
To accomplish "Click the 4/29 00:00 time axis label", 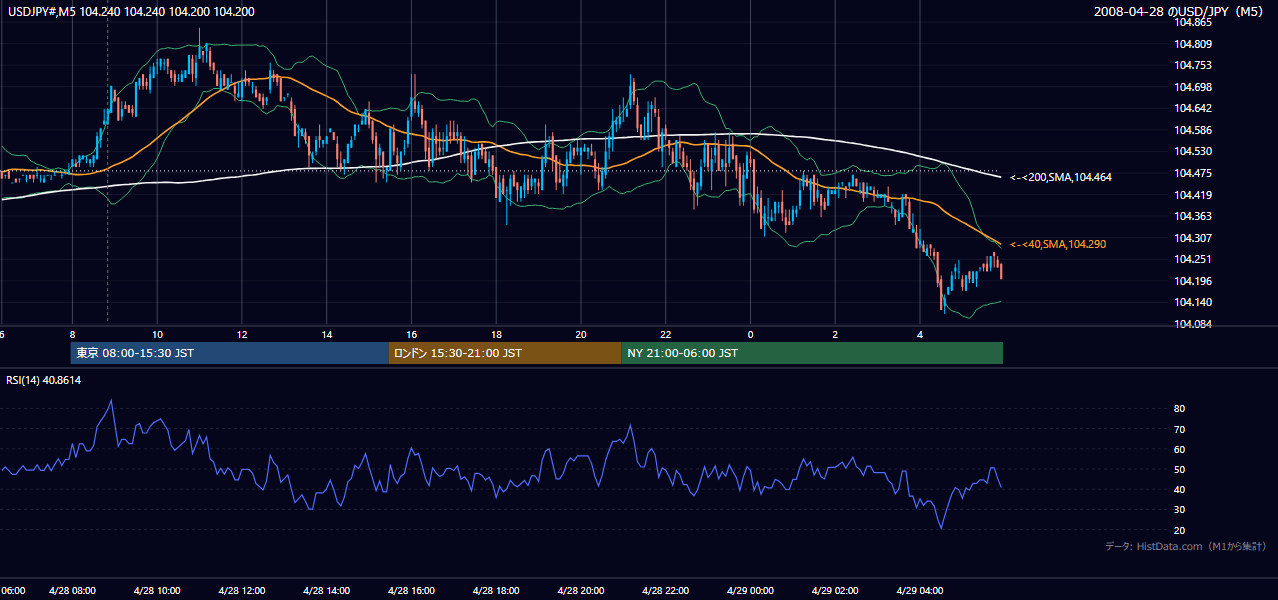I will point(750,591).
